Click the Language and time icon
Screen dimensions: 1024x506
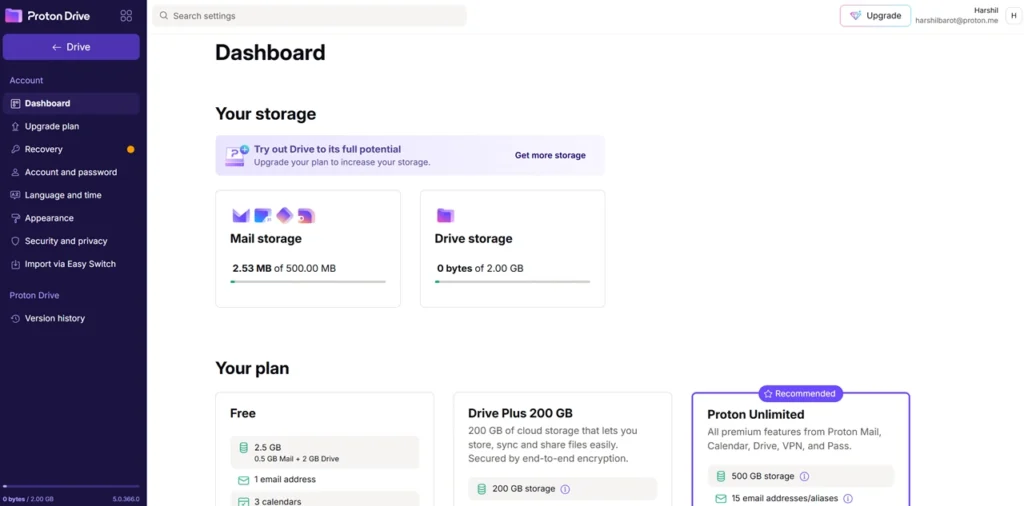16,195
